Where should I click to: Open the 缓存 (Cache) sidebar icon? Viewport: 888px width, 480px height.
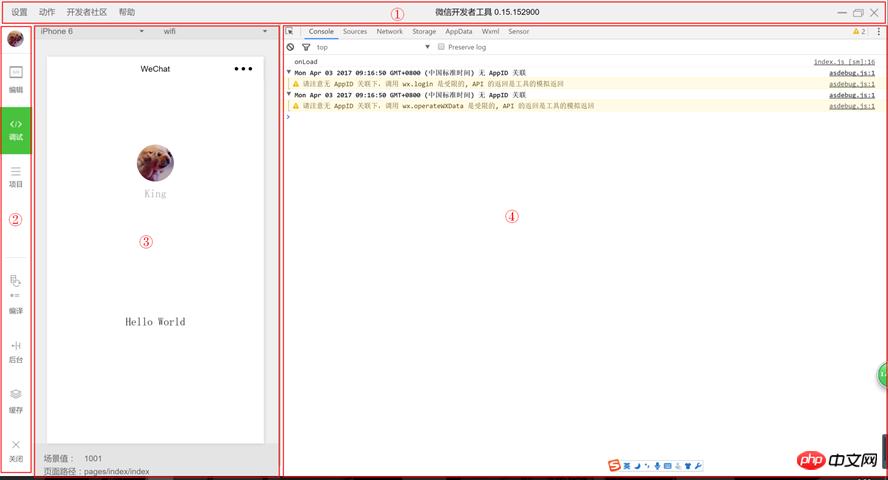tap(16, 399)
